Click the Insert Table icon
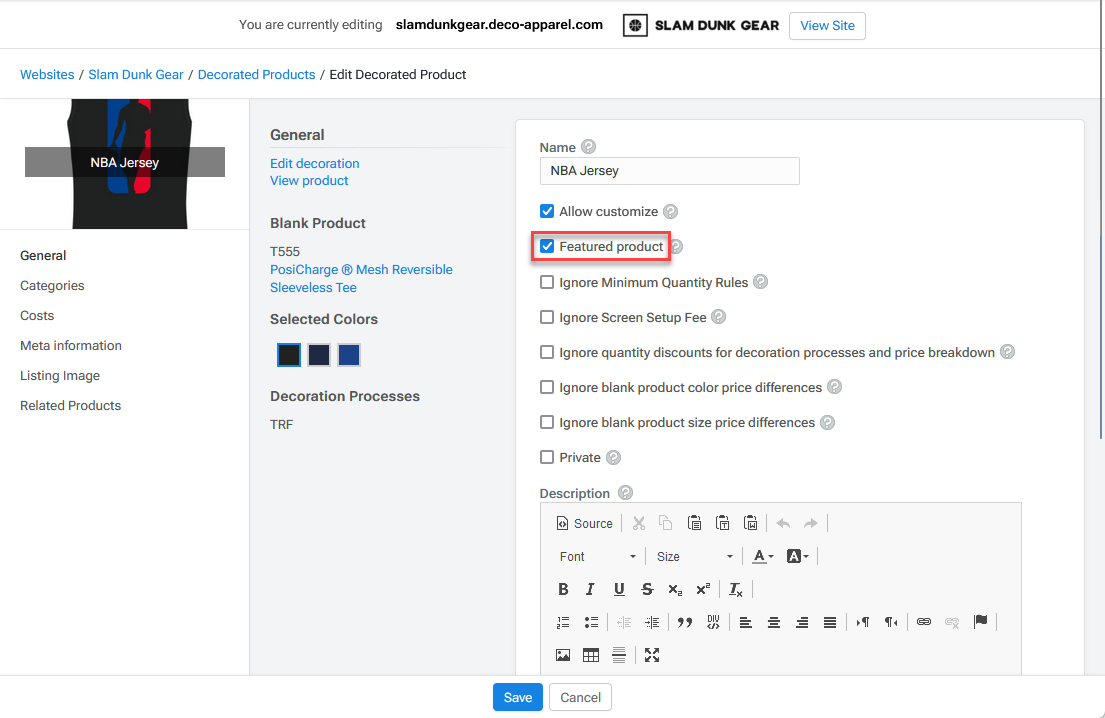This screenshot has height=718, width=1105. [591, 655]
